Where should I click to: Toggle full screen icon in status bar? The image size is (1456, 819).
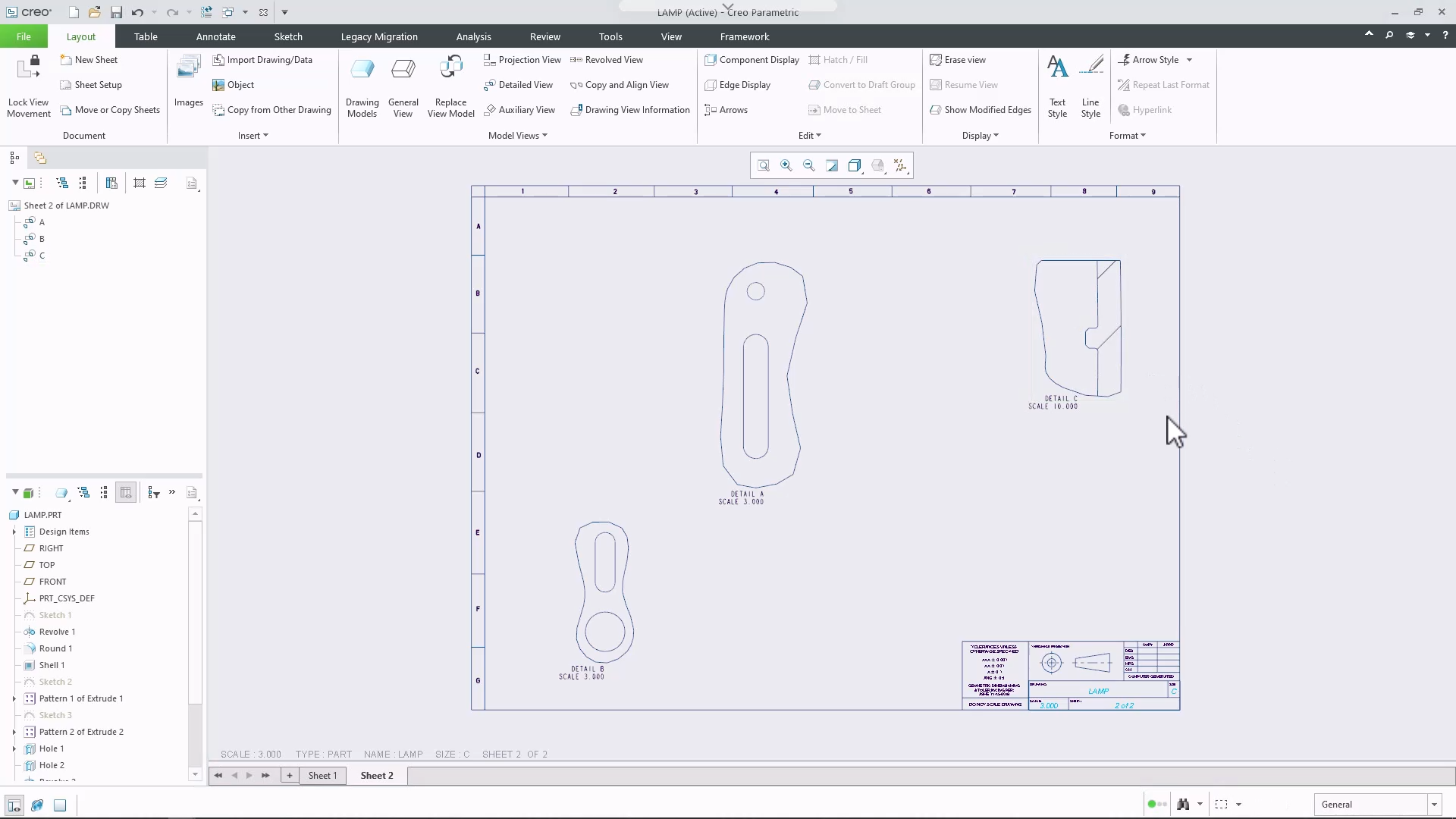(60, 805)
